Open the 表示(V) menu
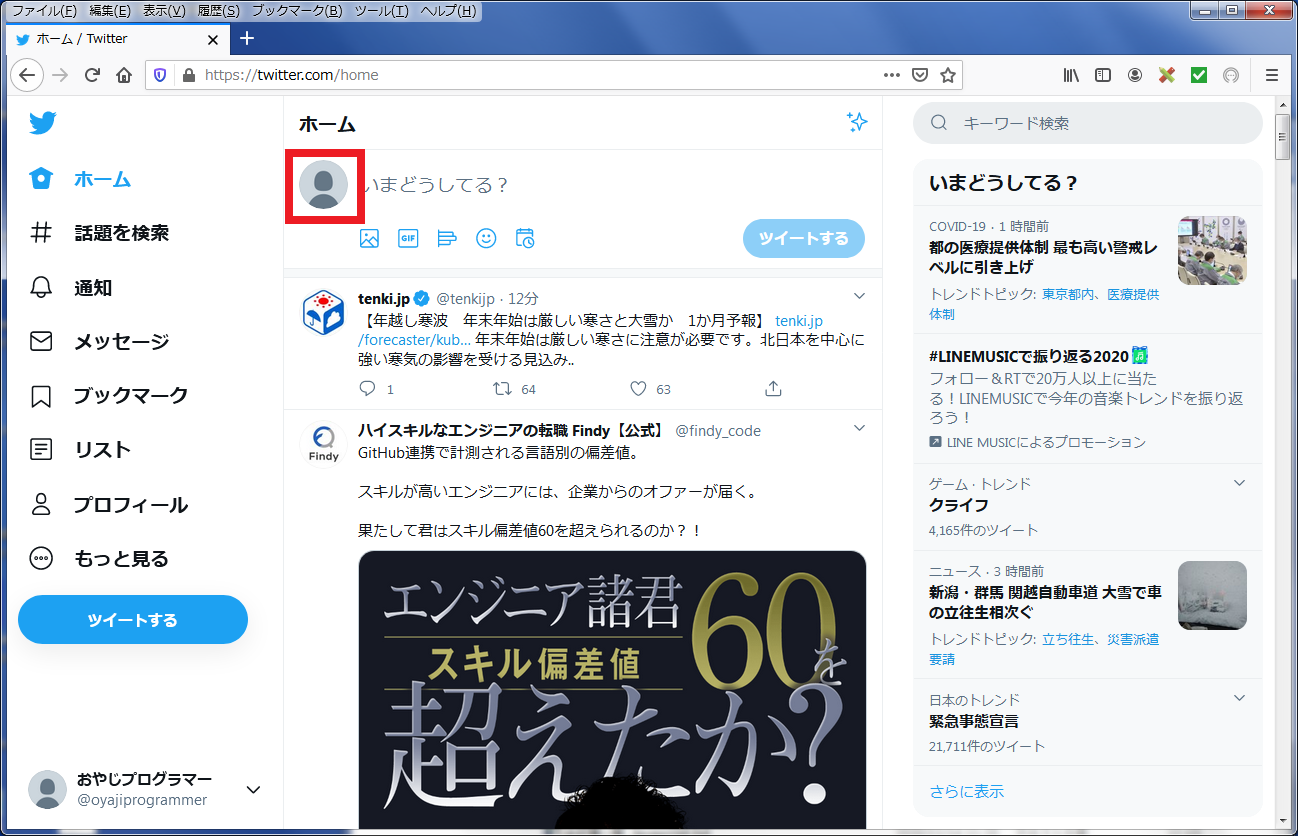The width and height of the screenshot is (1298, 836). (164, 10)
